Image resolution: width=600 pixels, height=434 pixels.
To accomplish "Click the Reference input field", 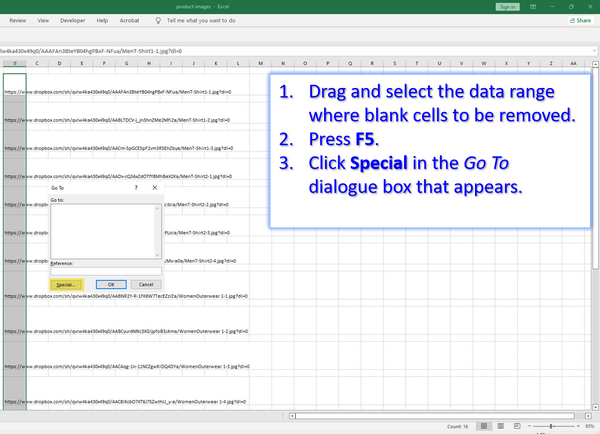I will [x=105, y=270].
